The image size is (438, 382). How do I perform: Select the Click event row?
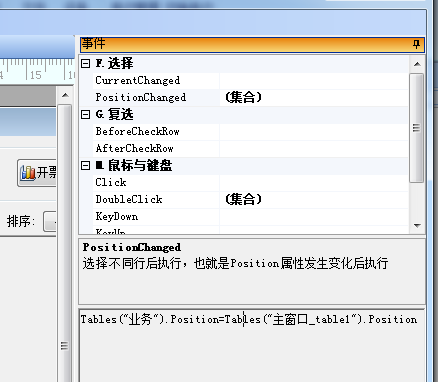pos(250,182)
